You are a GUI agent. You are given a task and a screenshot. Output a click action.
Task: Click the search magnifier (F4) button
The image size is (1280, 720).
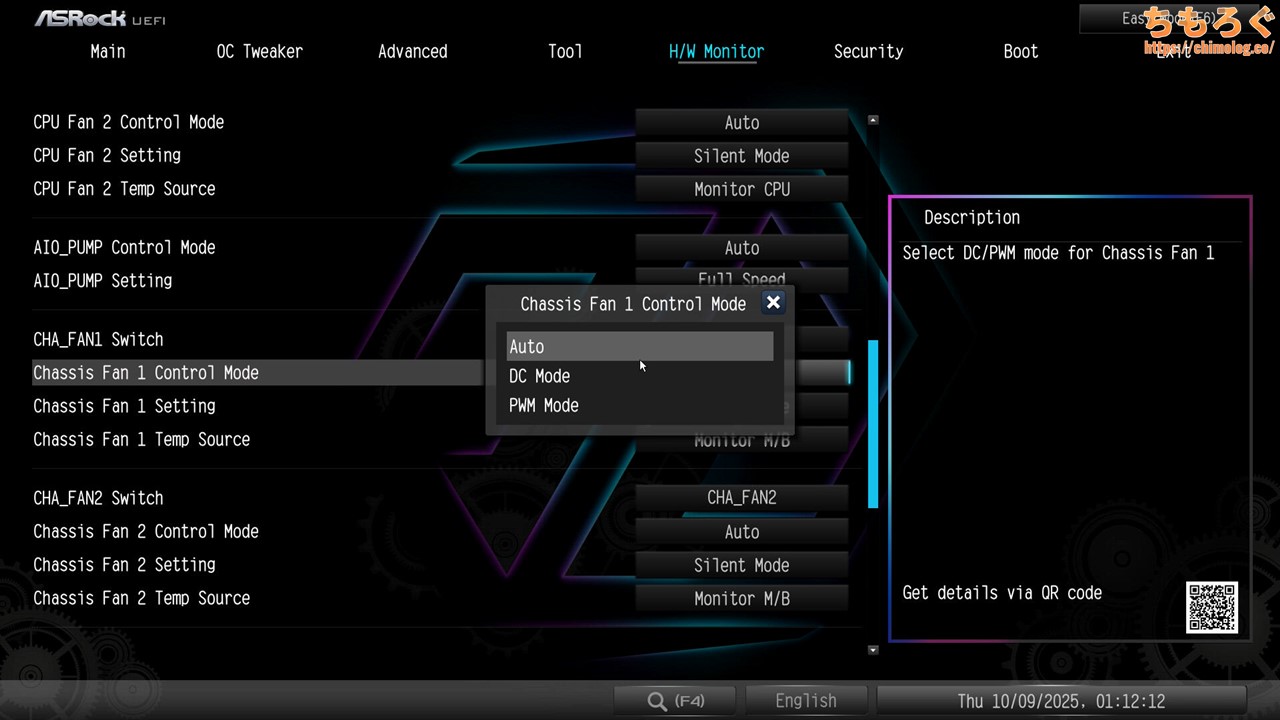pyautogui.click(x=676, y=701)
